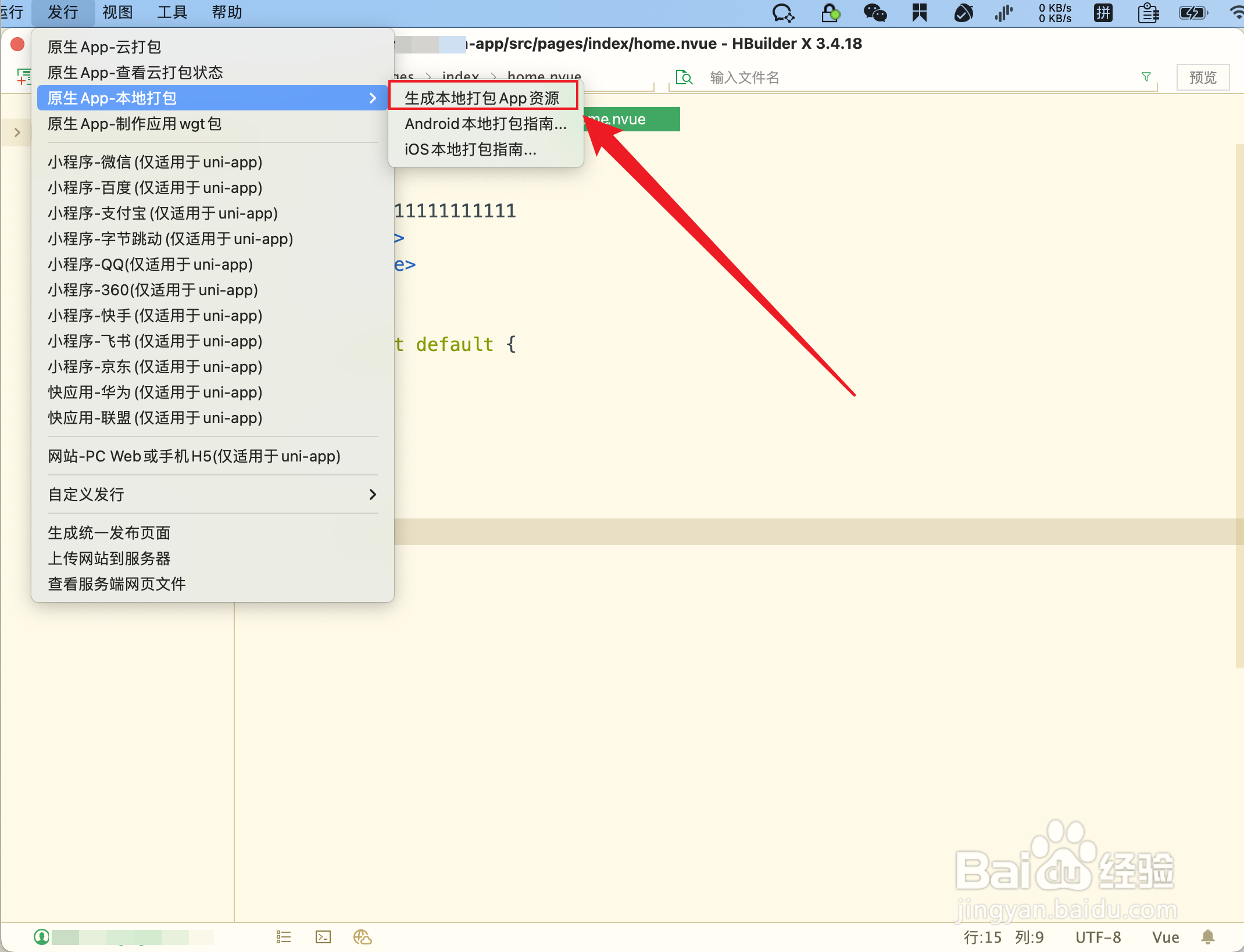The width and height of the screenshot is (1244, 952).
Task: Click 上传网站到服务器
Action: [213, 558]
